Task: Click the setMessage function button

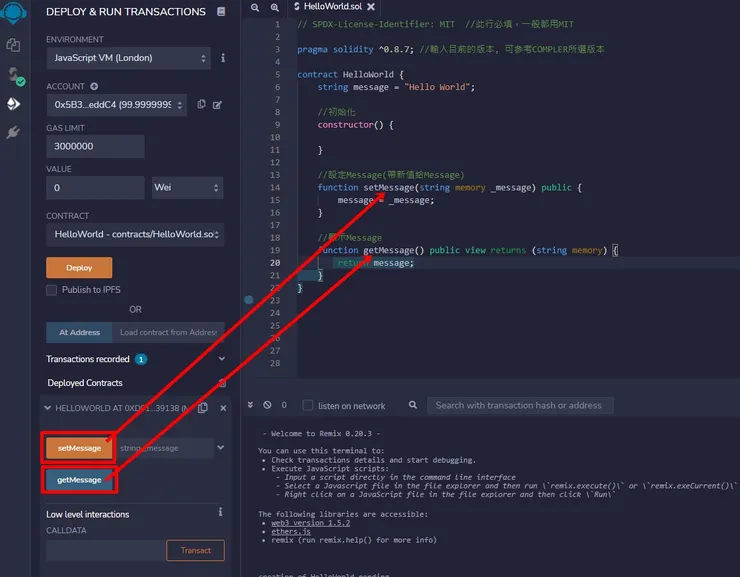Action: [79, 448]
